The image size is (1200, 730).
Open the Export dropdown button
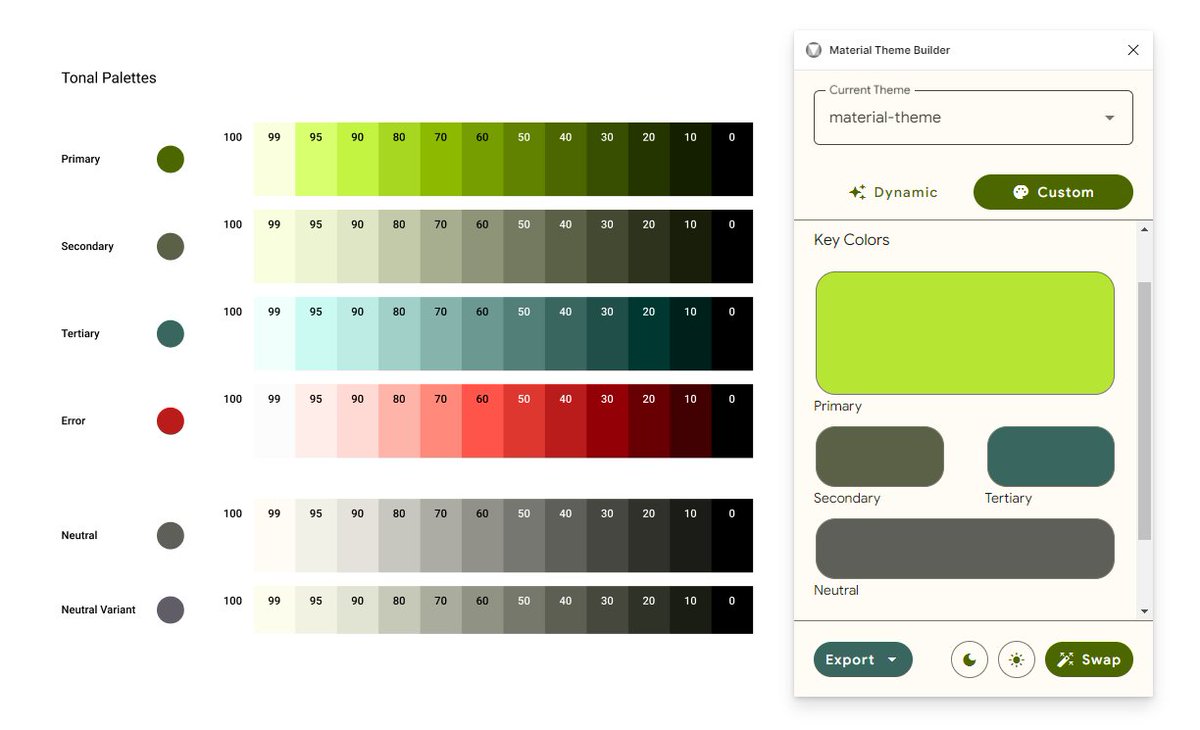pyautogui.click(x=863, y=660)
